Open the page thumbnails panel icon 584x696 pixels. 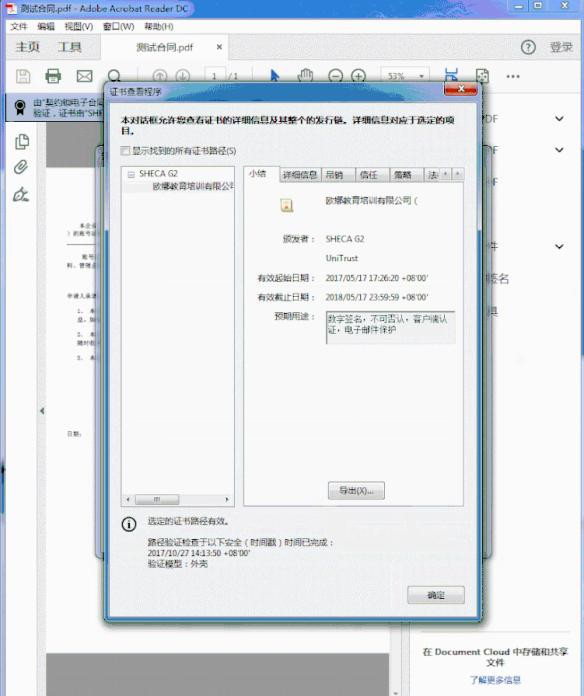click(22, 142)
